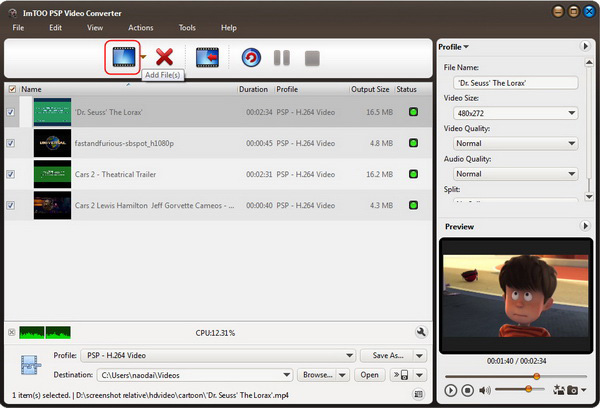Uncheck Cars 2 Lewis Hamilton checkbox
The image size is (600, 408).
[x=11, y=205]
